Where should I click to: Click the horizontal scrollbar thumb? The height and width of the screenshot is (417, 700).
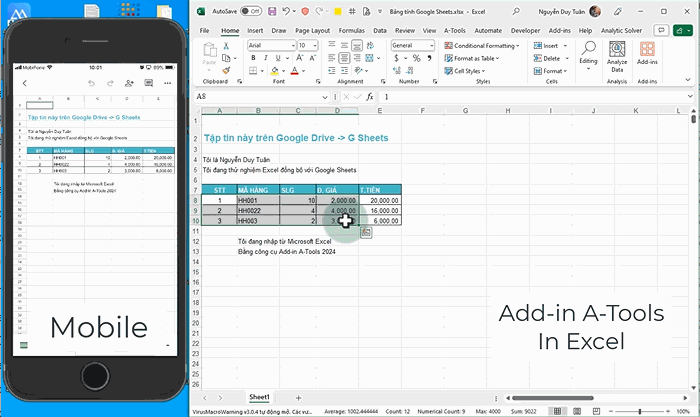553,397
